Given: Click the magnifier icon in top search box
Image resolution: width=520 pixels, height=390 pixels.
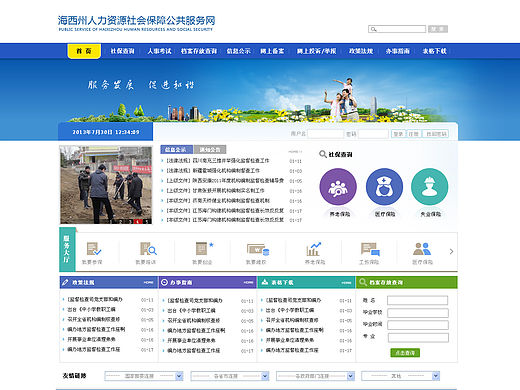Looking at the screenshot, I should 373,29.
